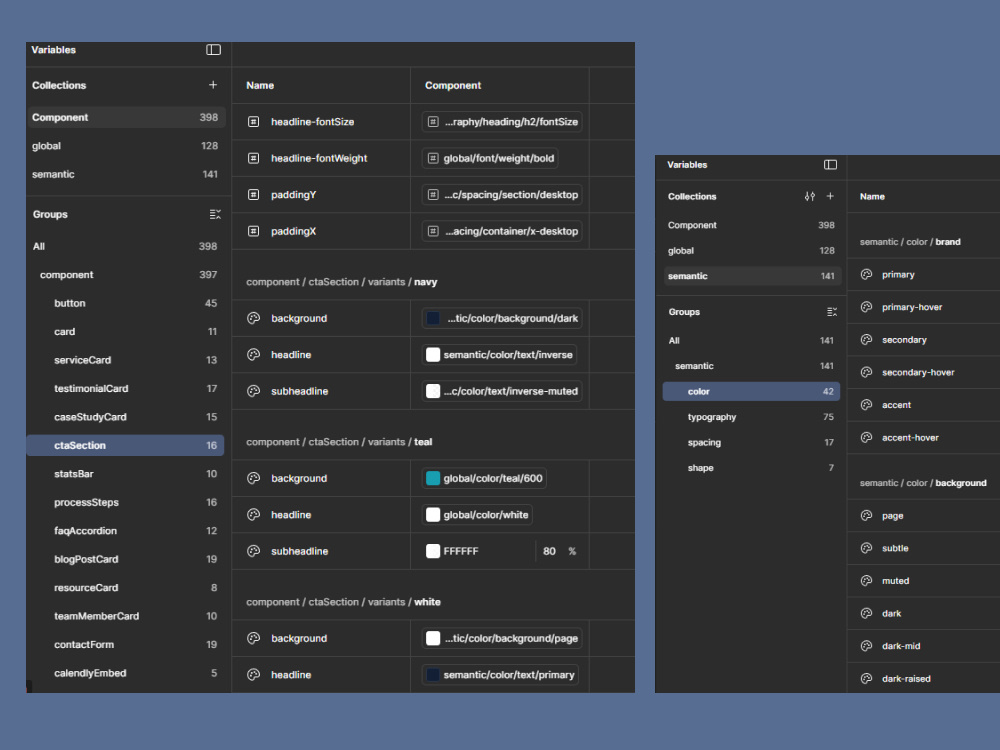Click the Component column header

453,85
